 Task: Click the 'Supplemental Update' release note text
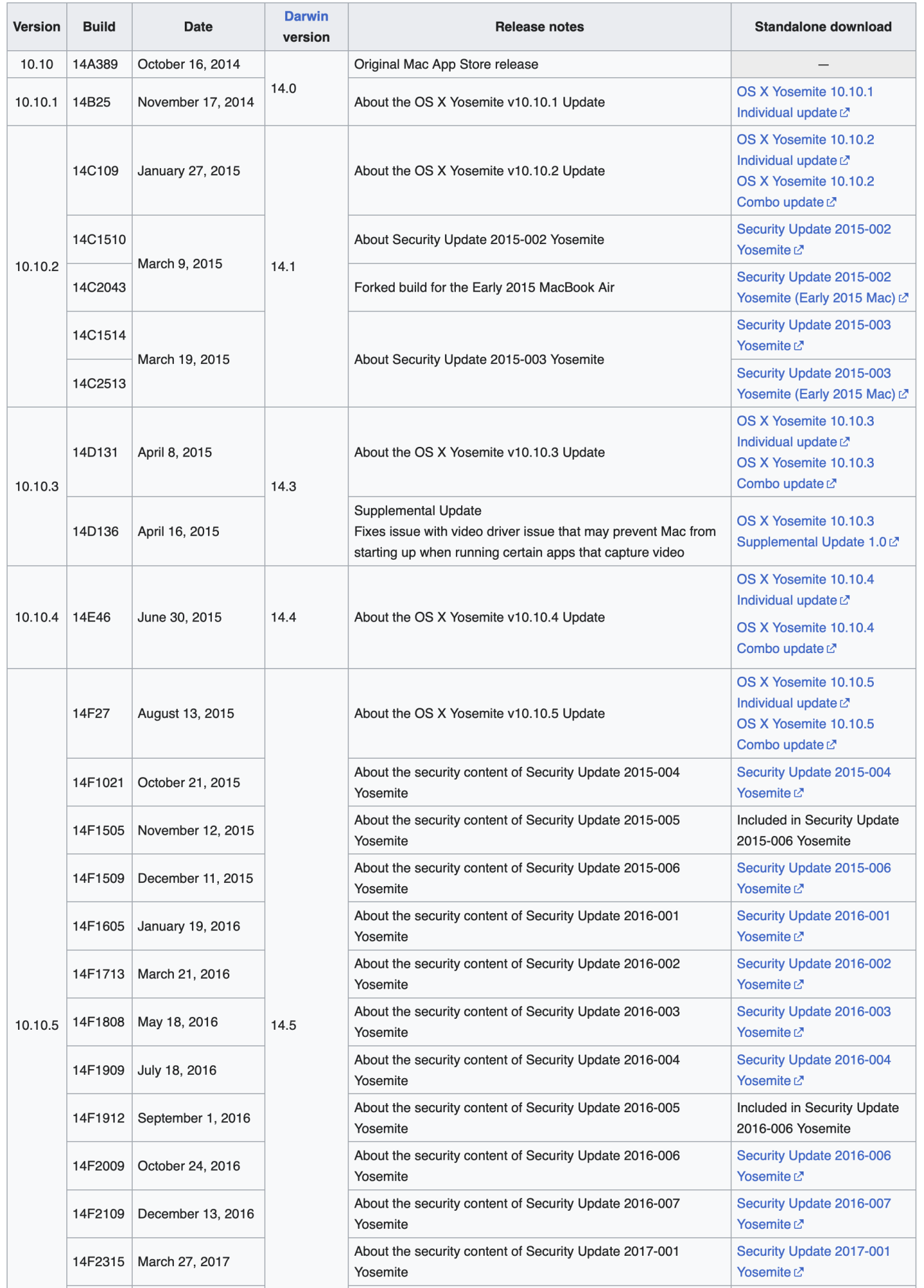(x=418, y=511)
